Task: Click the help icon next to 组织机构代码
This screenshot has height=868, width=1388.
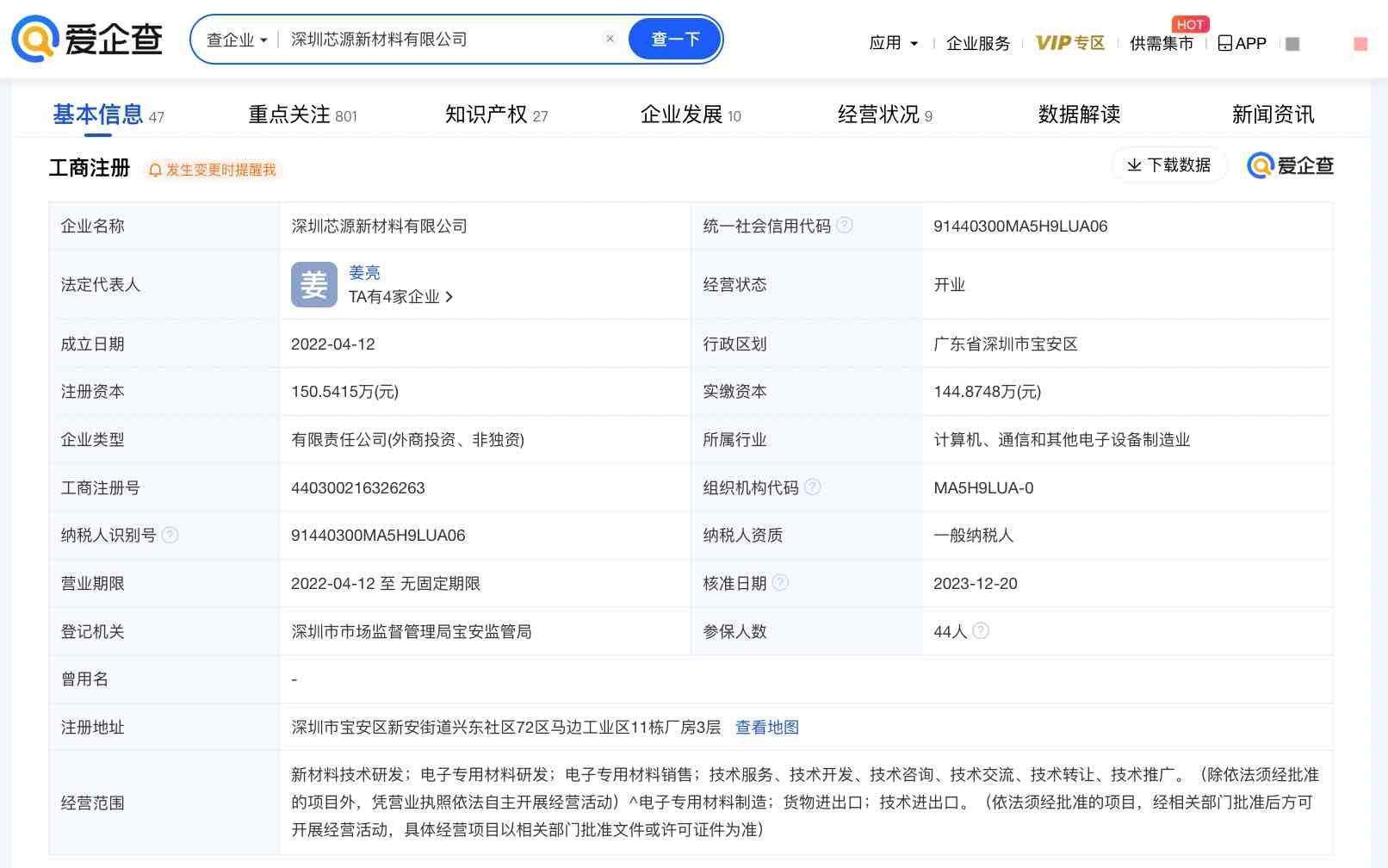Action: point(812,487)
